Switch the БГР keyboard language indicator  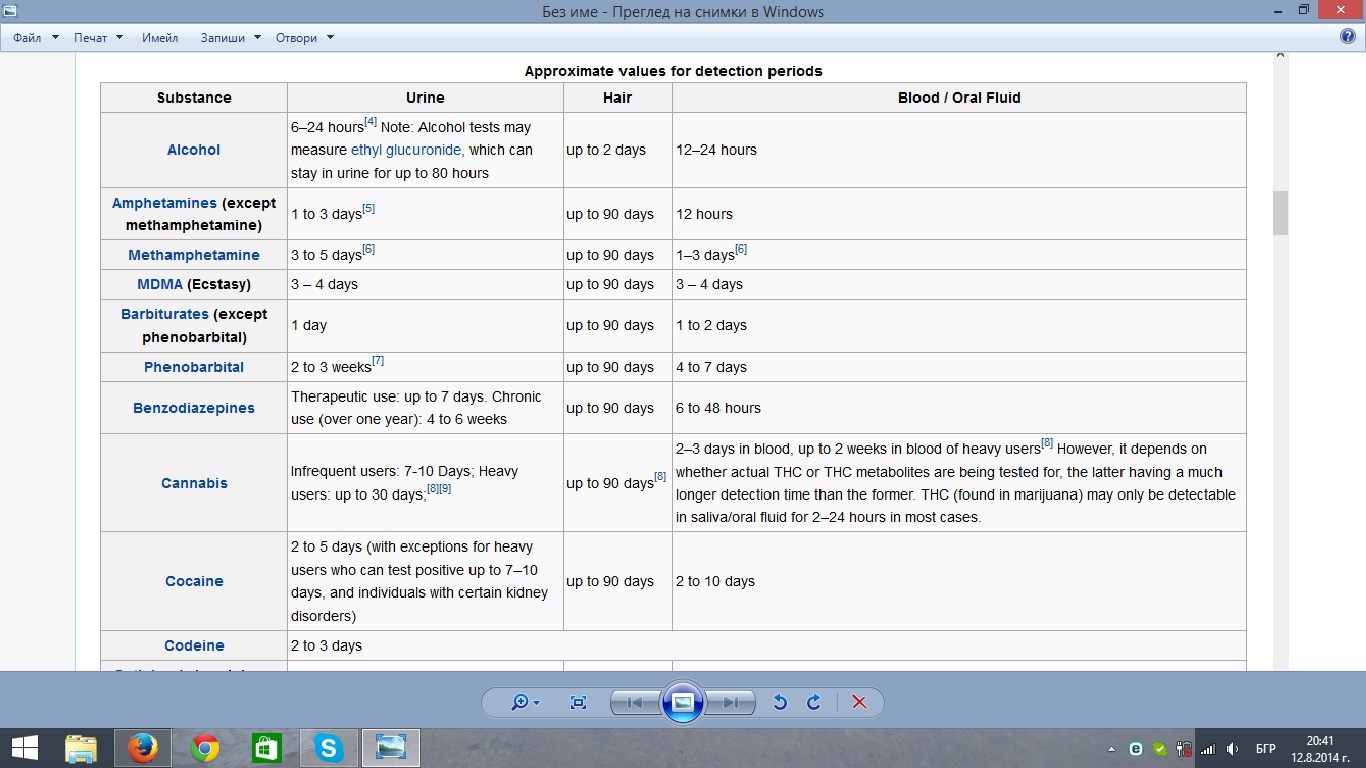click(1265, 749)
